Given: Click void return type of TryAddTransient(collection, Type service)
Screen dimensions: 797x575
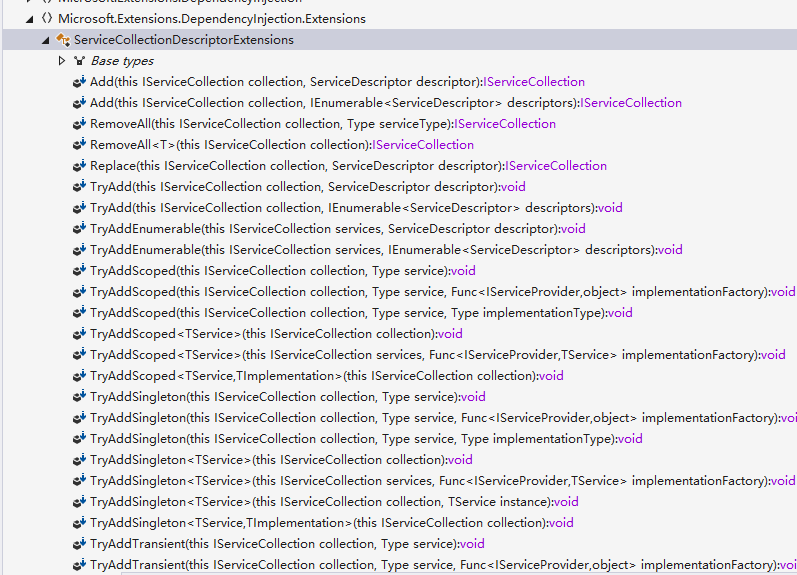Looking at the screenshot, I should coord(472,544).
